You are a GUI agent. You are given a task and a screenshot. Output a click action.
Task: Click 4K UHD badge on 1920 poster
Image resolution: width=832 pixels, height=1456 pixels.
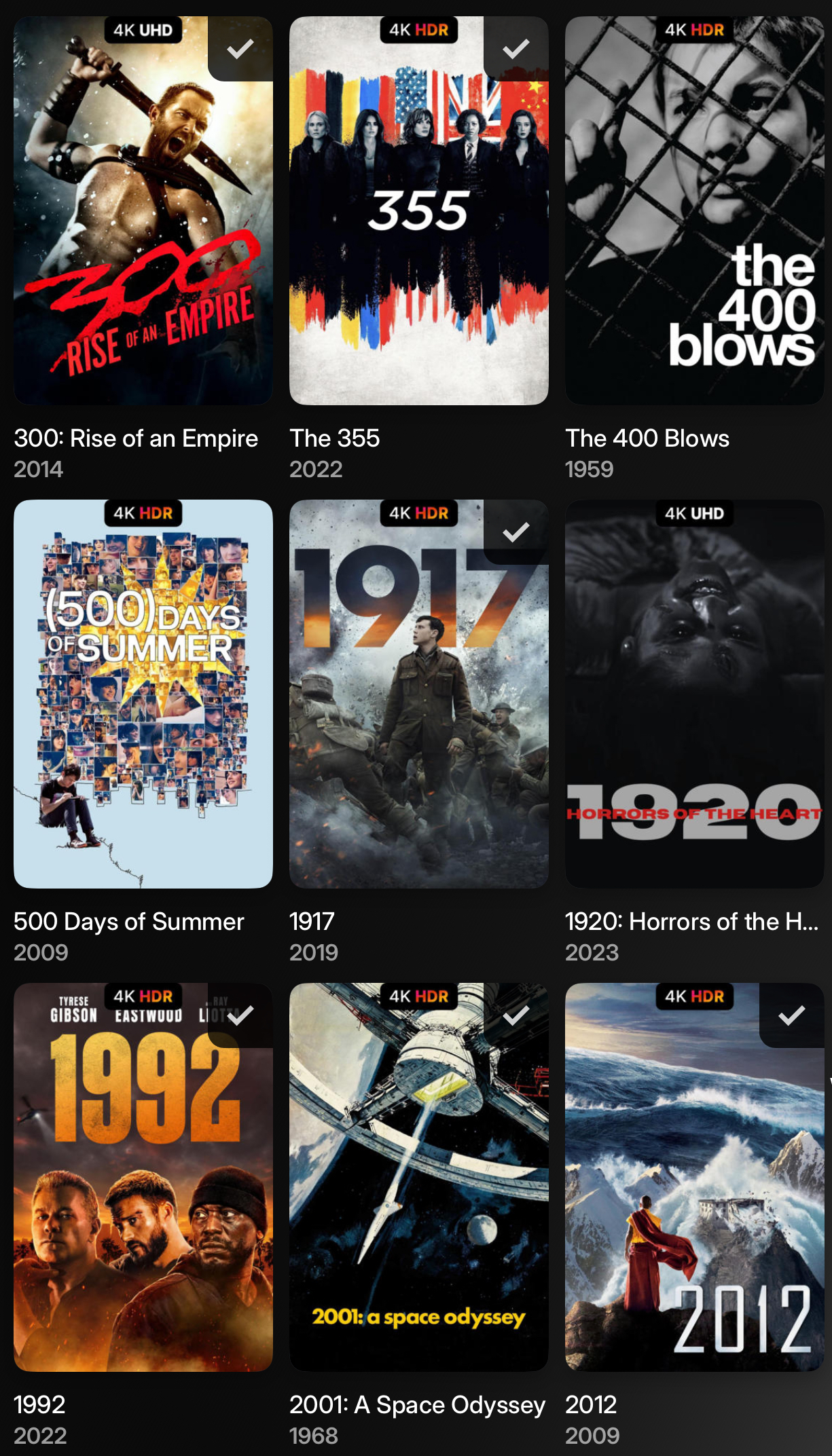(x=695, y=513)
